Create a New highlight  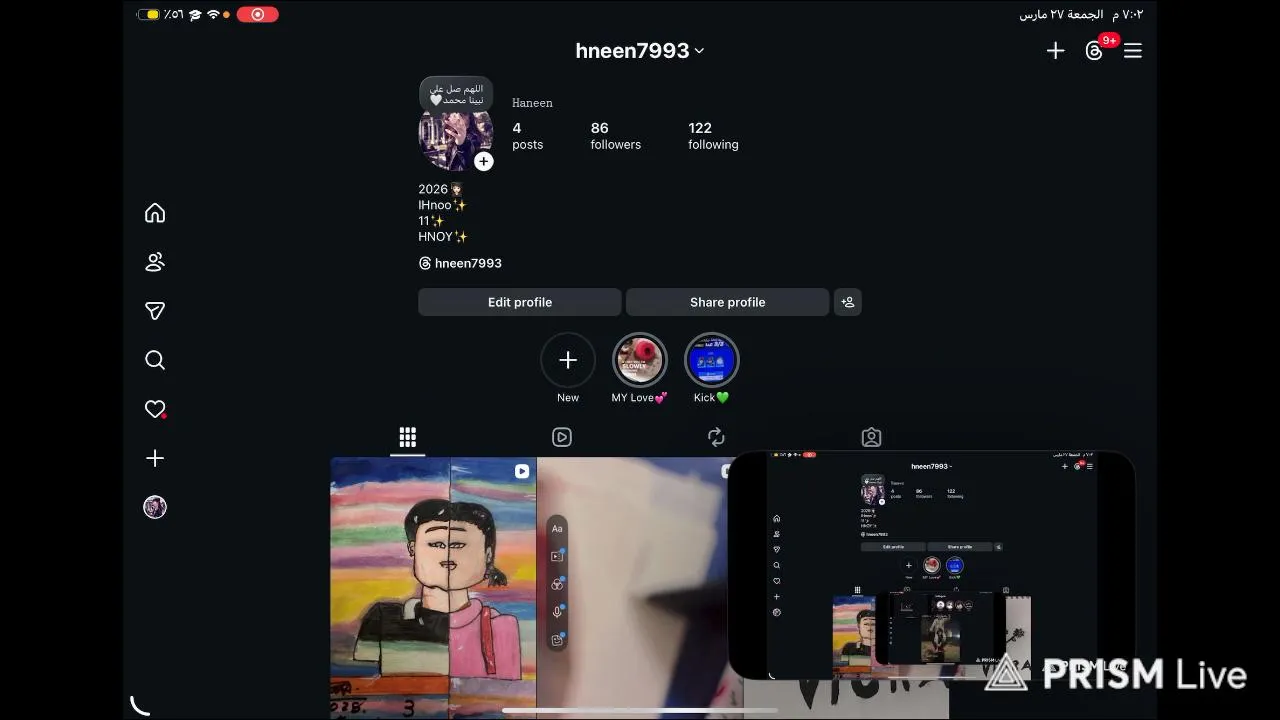click(568, 368)
